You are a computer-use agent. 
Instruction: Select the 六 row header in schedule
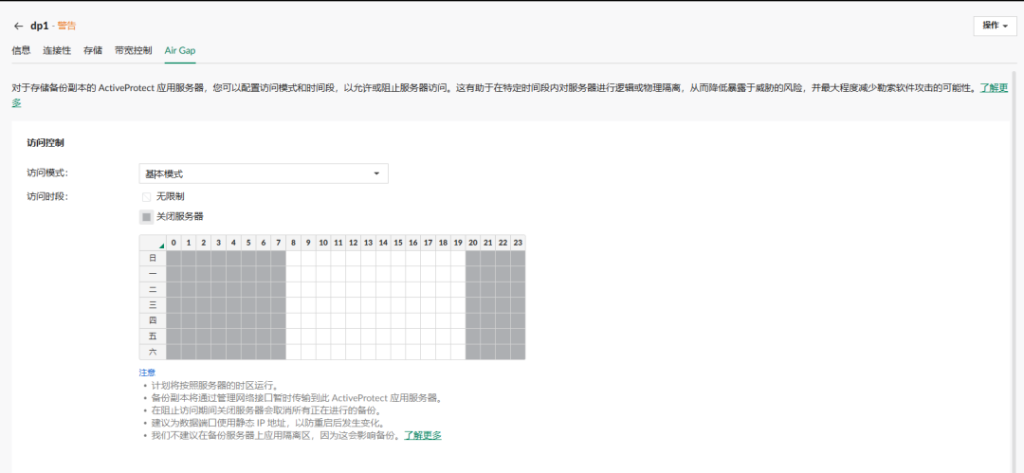click(x=152, y=352)
